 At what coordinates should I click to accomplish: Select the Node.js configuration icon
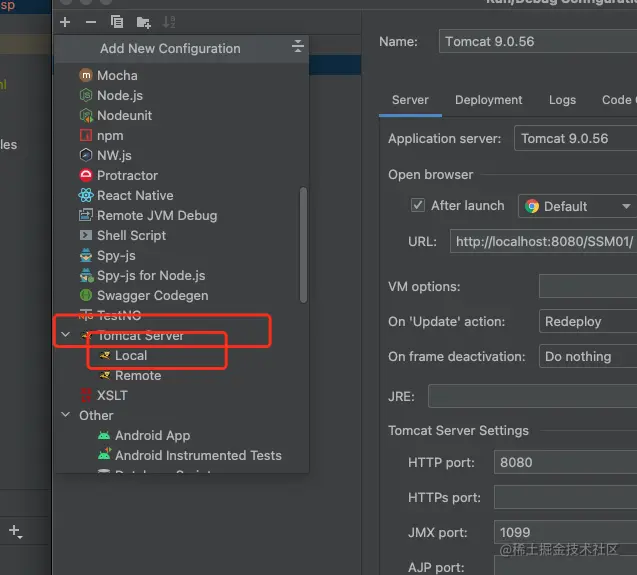86,95
